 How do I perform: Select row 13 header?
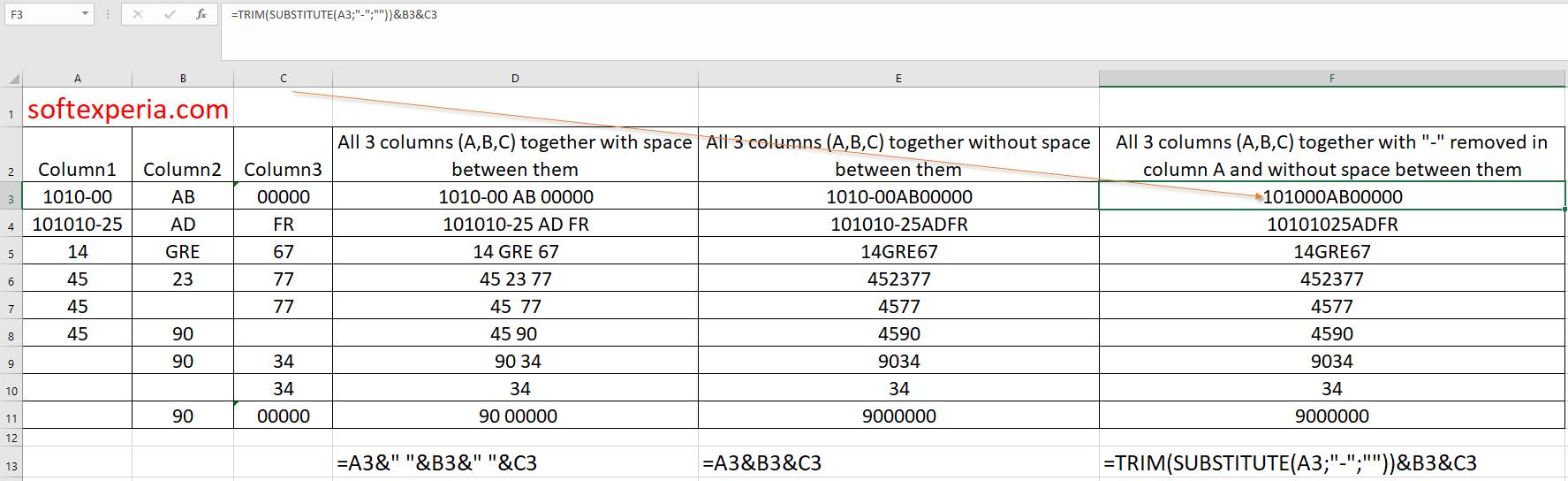pyautogui.click(x=11, y=462)
